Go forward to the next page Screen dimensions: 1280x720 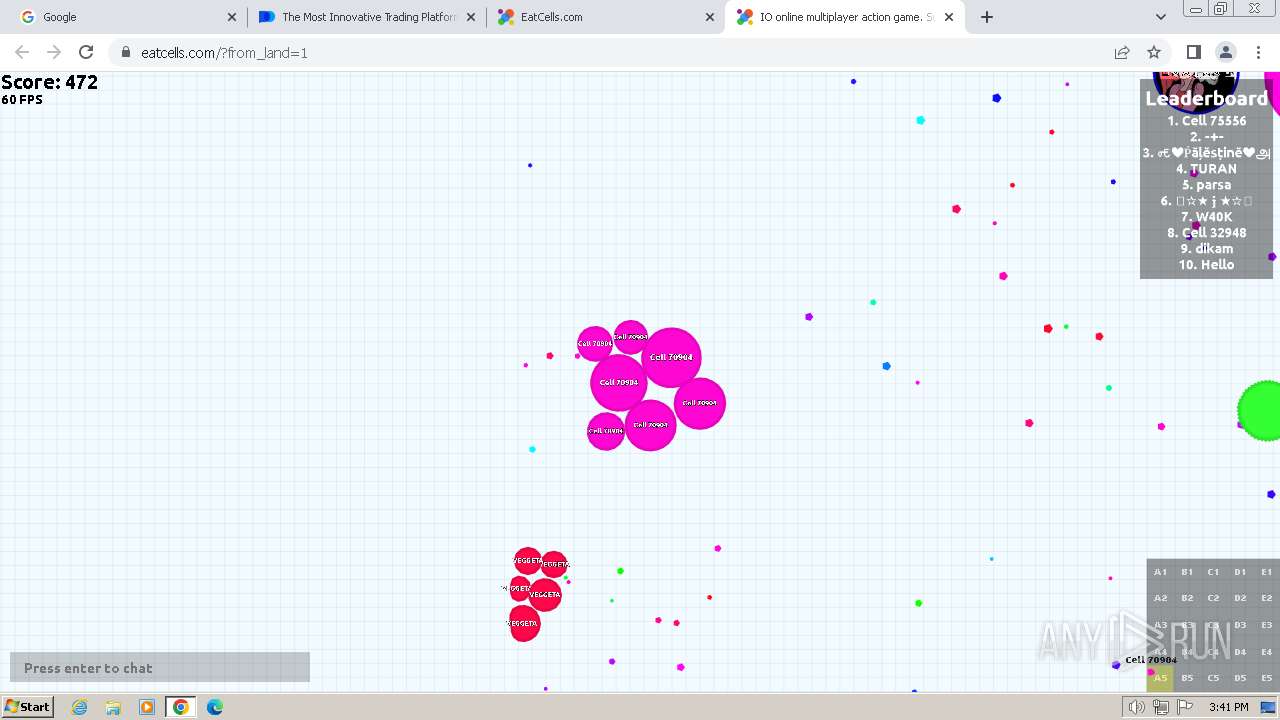54,52
